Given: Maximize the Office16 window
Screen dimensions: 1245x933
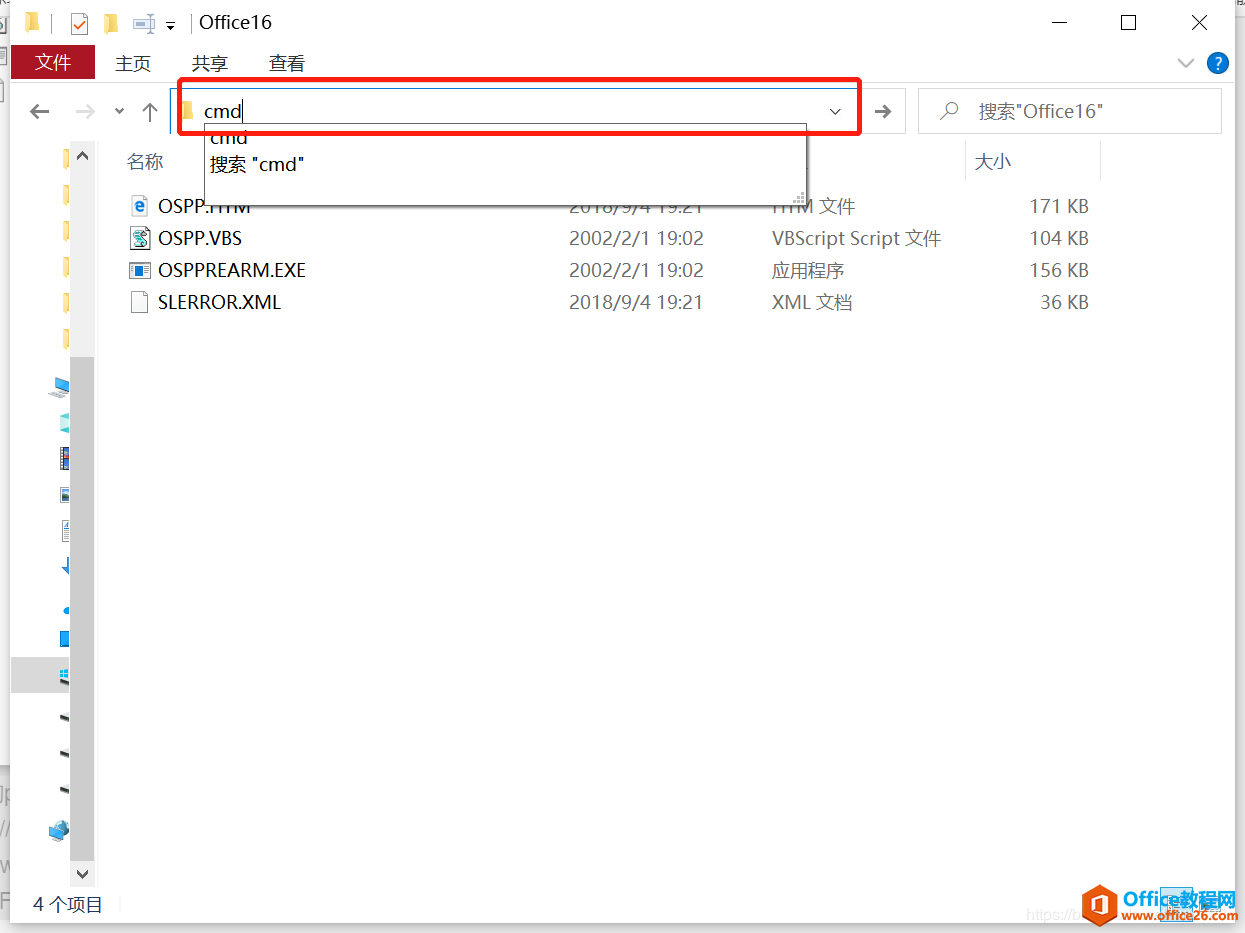Looking at the screenshot, I should [x=1128, y=22].
